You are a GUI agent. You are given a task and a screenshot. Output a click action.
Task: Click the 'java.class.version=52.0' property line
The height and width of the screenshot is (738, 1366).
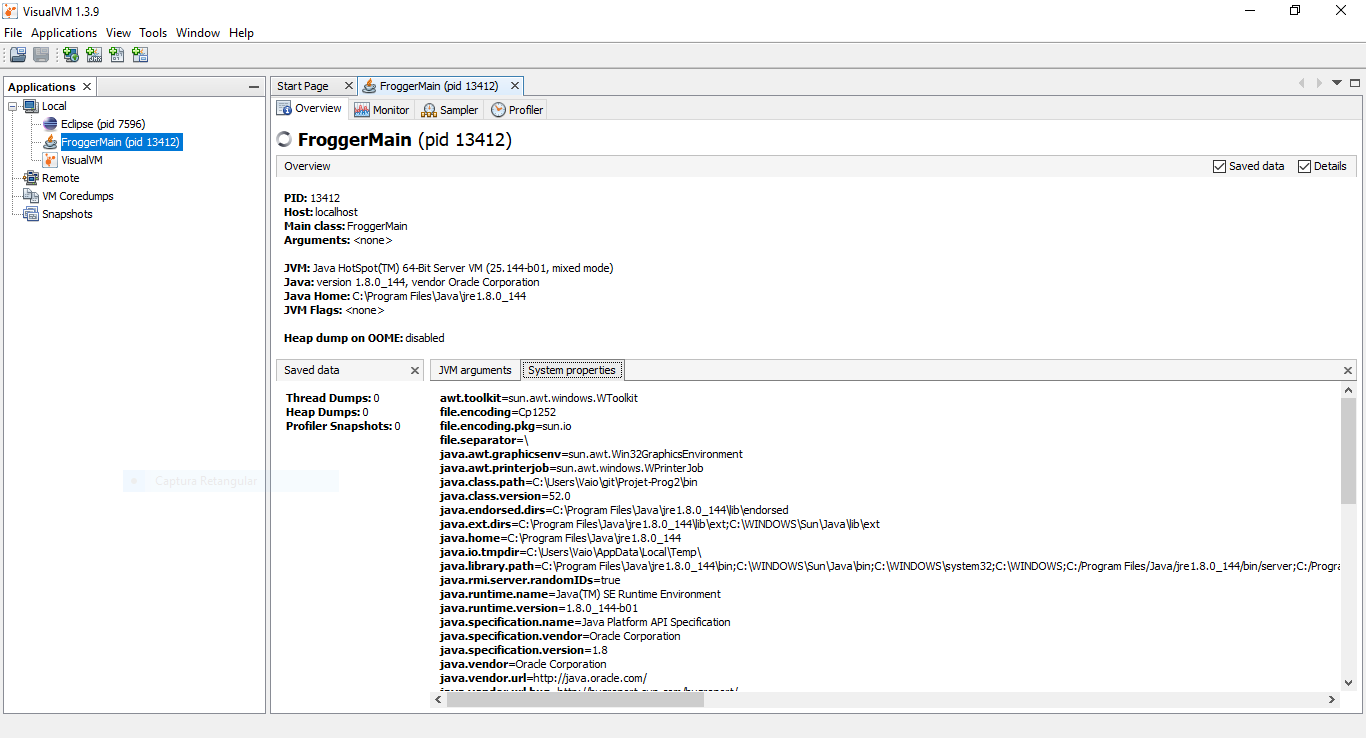[x=505, y=496]
